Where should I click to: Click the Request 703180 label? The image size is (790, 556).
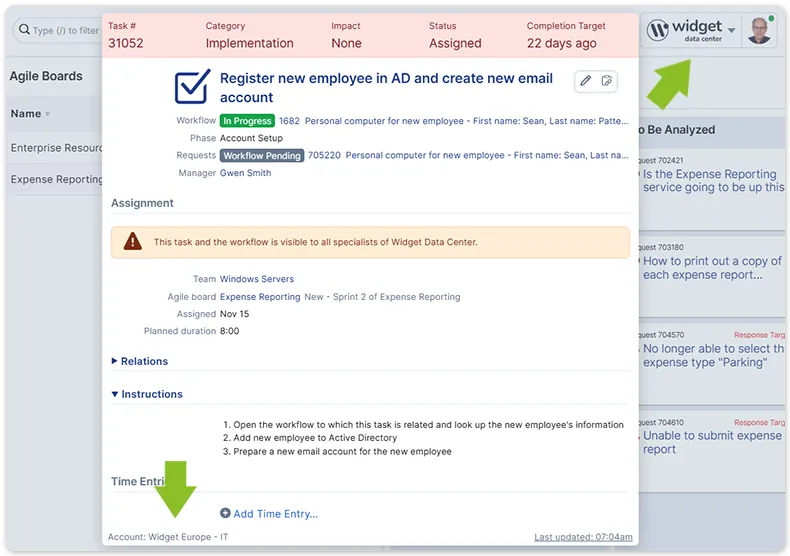(661, 247)
